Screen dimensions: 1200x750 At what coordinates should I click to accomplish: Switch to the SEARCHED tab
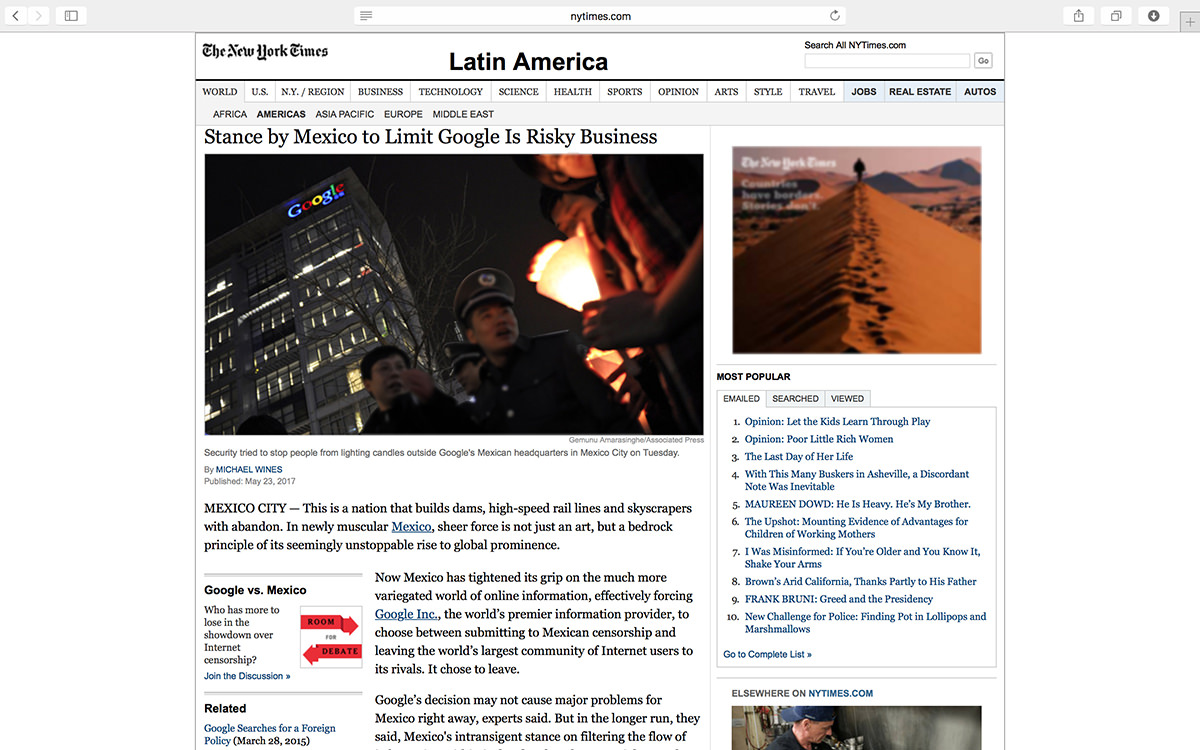click(x=795, y=398)
